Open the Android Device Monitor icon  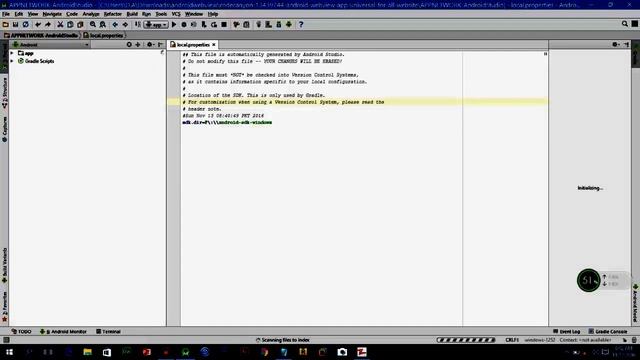click(289, 24)
